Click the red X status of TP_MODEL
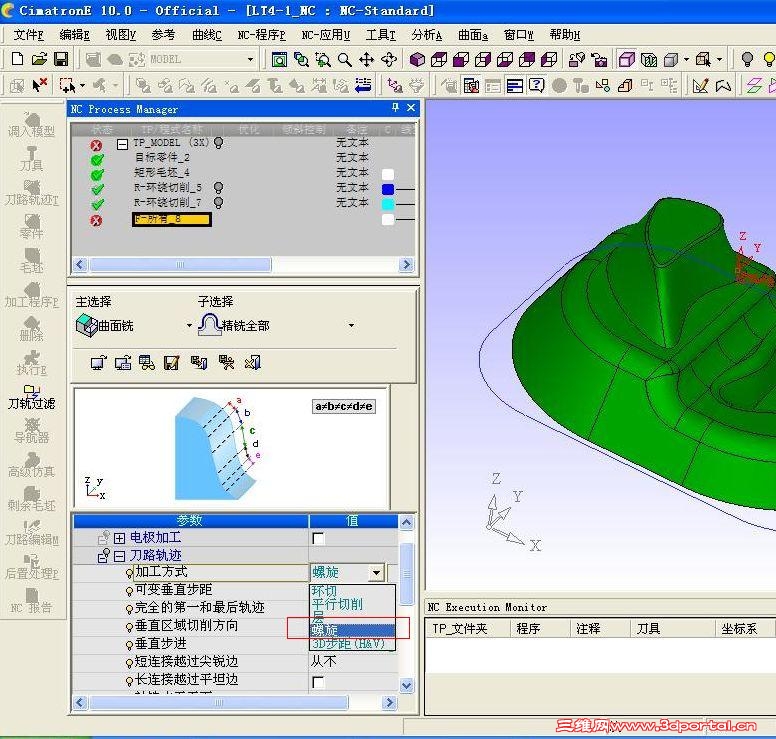 coord(97,145)
